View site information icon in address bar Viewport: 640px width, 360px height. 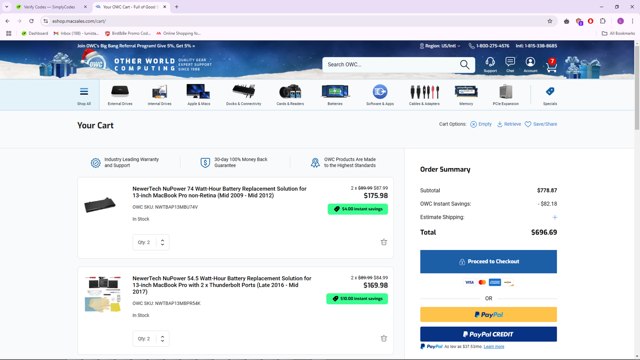pyautogui.click(x=45, y=21)
